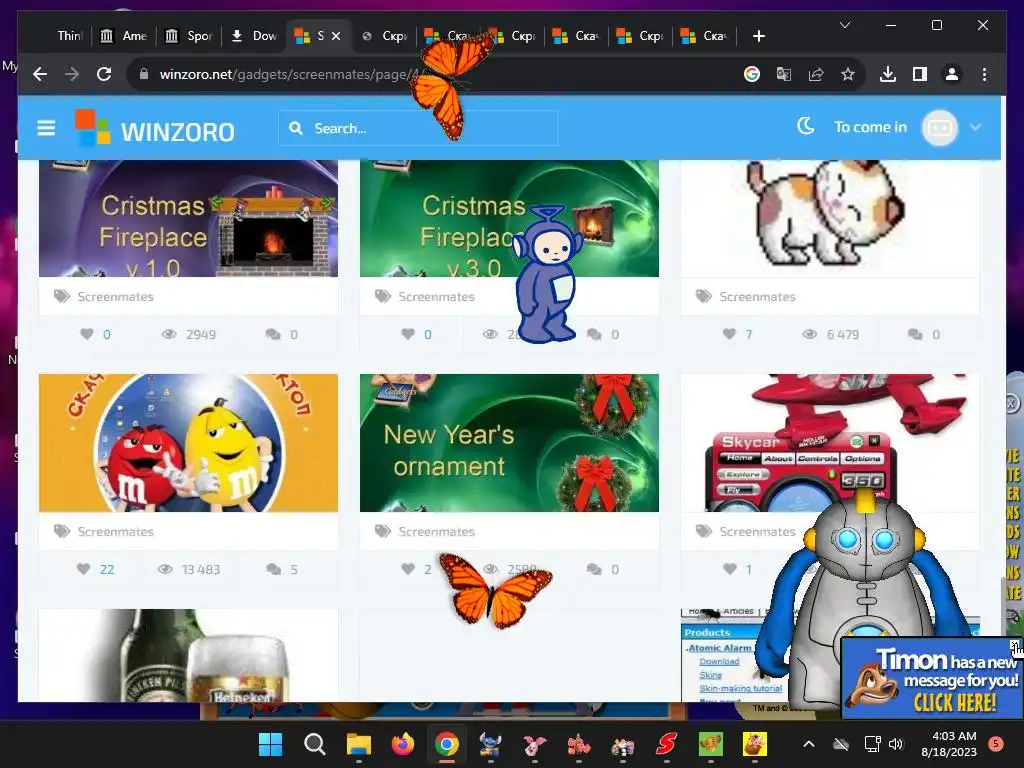Open Windows Start menu
This screenshot has height=768, width=1024.
coord(270,744)
